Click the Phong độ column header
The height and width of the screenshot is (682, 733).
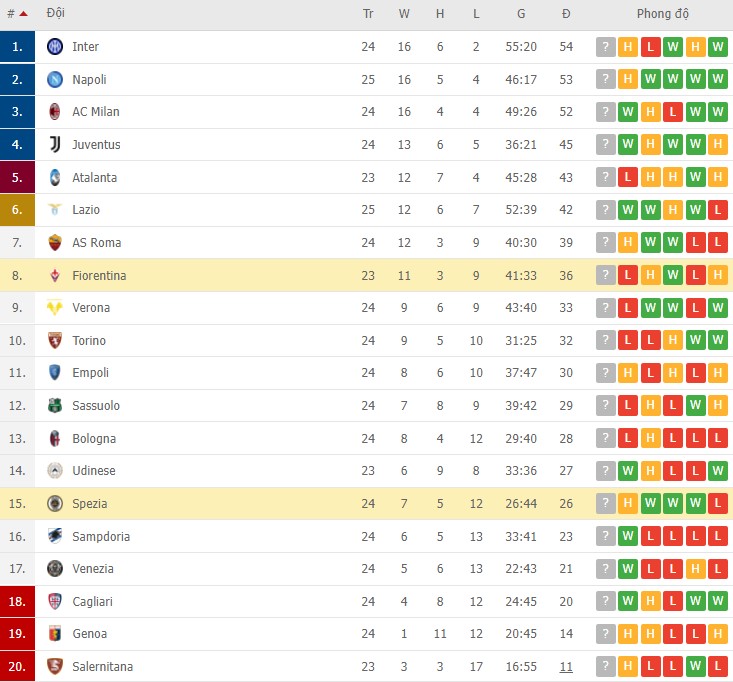coord(662,14)
